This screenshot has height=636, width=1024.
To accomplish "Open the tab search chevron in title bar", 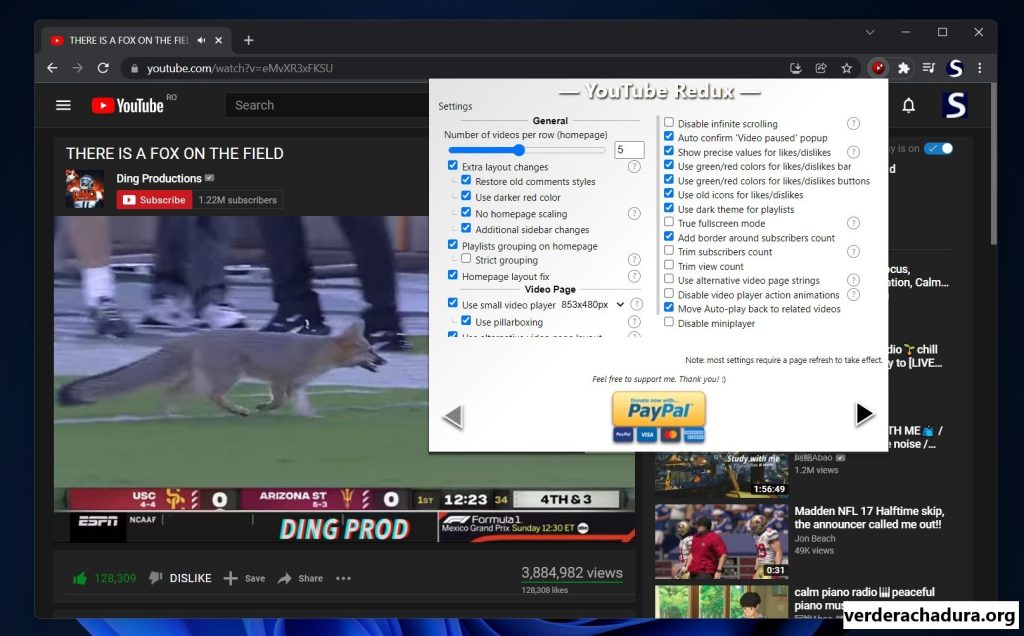I will tap(870, 32).
